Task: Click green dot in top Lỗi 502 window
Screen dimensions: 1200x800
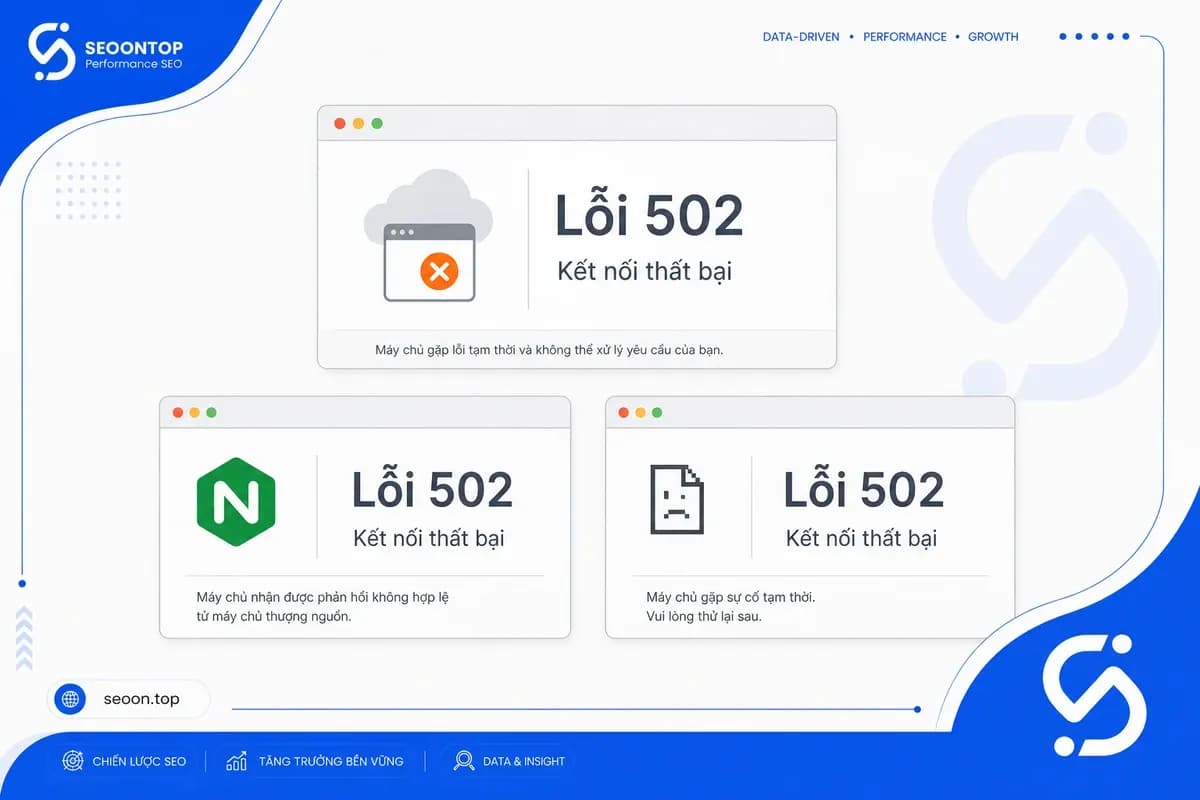Action: pyautogui.click(x=377, y=123)
